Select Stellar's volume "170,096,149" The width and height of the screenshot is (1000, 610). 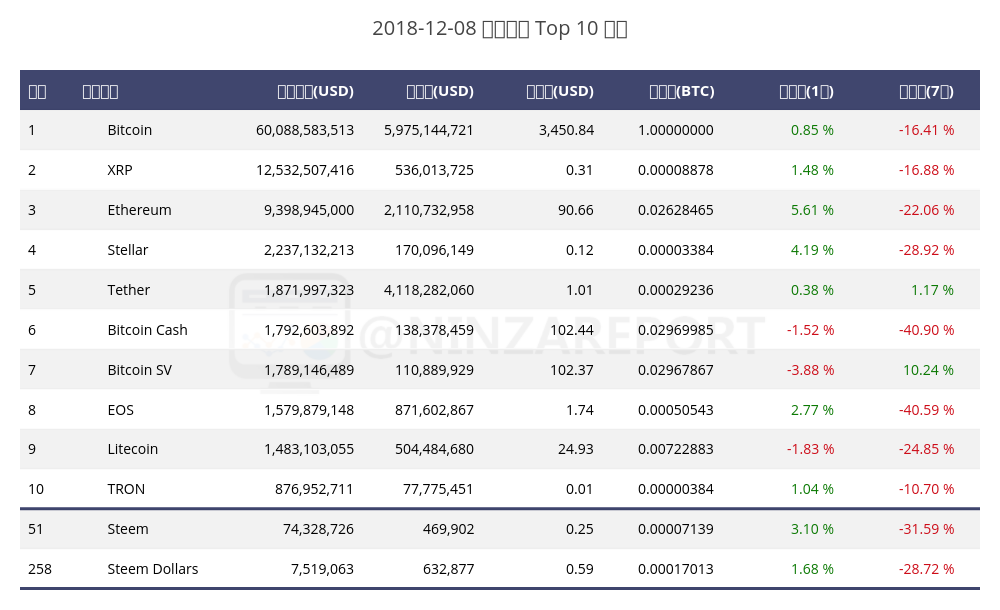(434, 250)
